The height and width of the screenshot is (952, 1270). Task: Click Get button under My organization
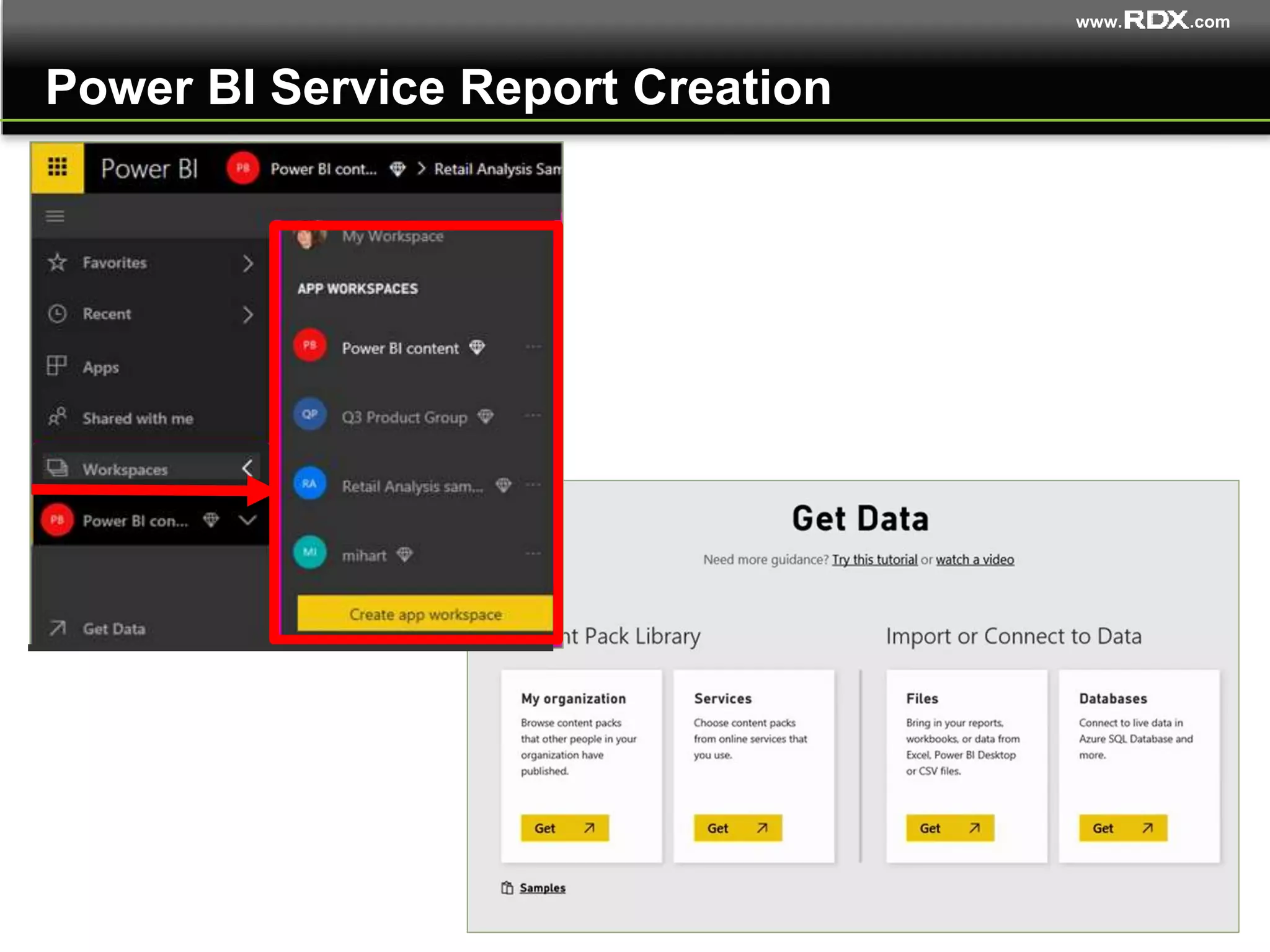pos(565,828)
